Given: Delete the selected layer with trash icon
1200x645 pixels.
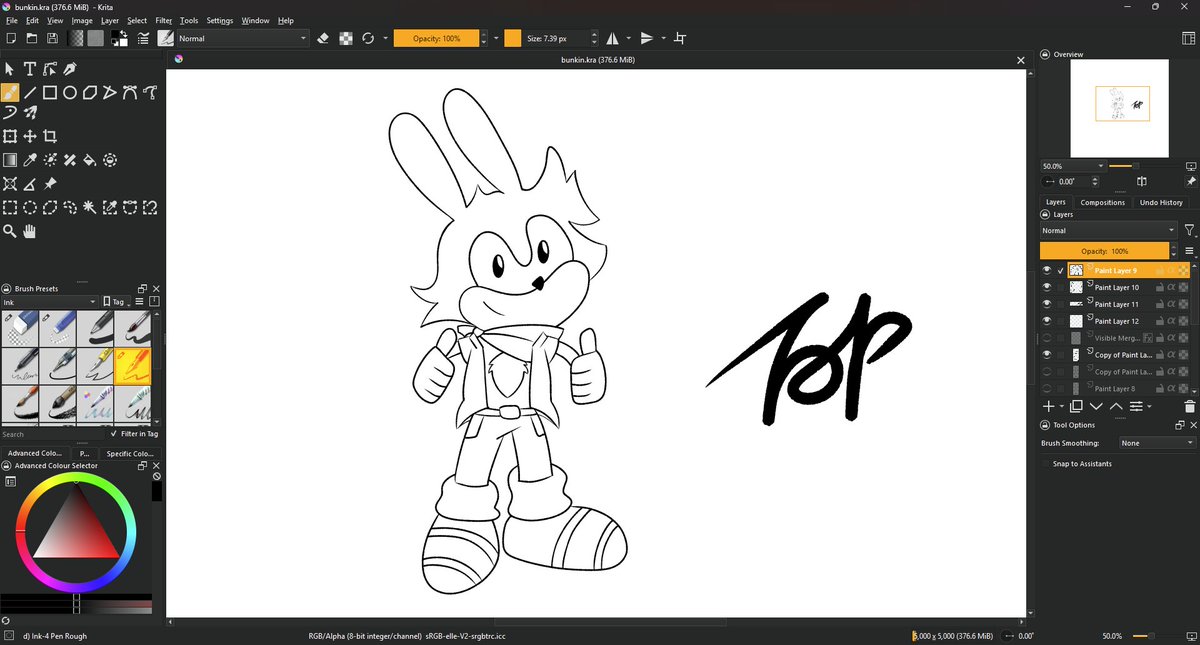Looking at the screenshot, I should tap(1189, 406).
